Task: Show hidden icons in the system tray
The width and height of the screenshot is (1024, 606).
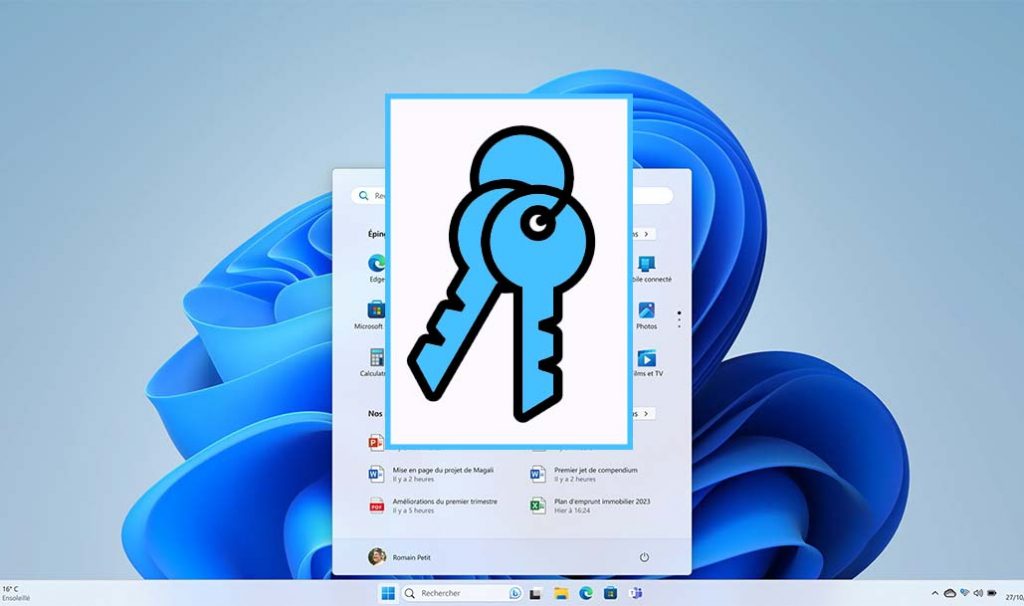Action: tap(937, 592)
